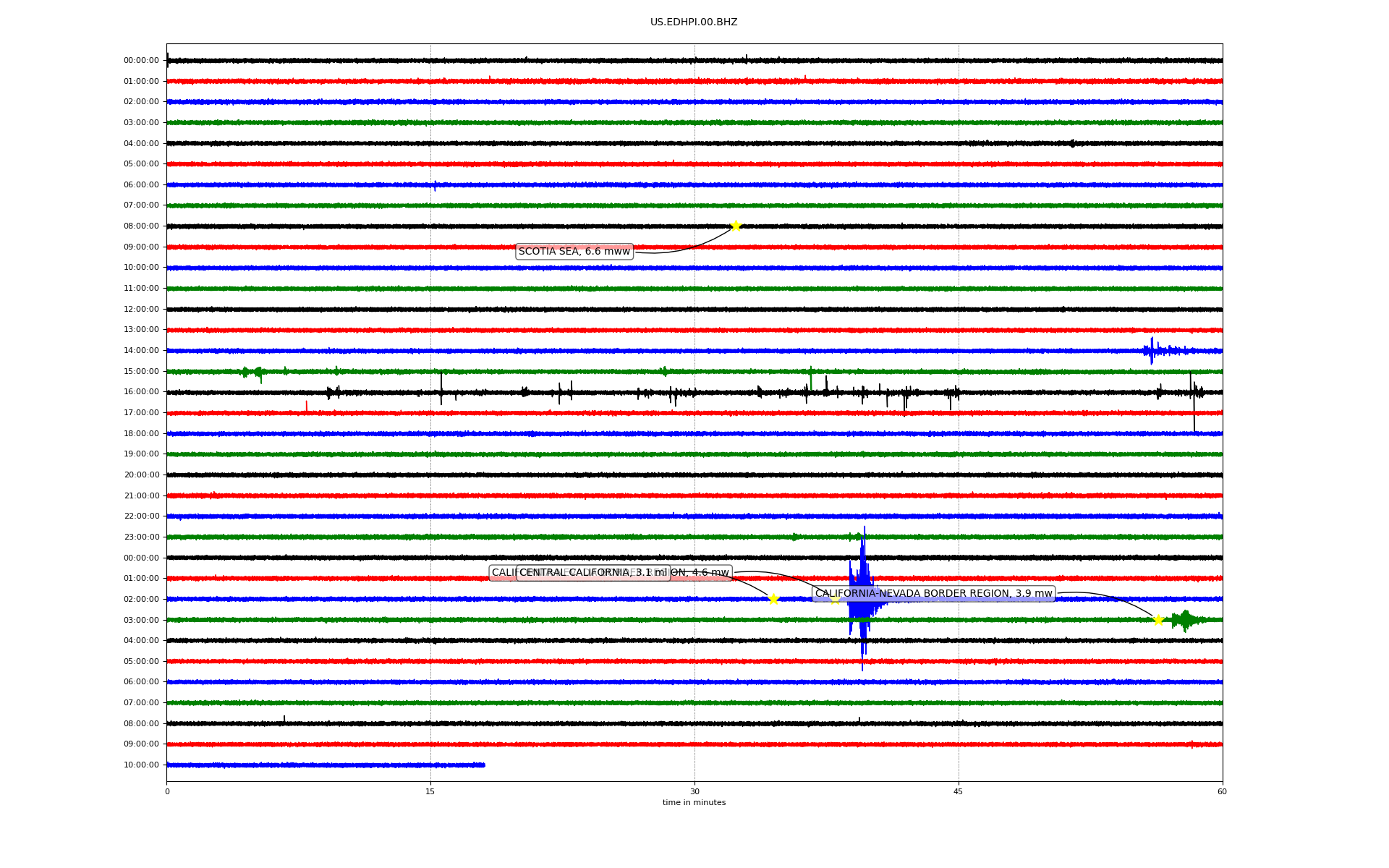Click the 14:00:00 time label

141,351
